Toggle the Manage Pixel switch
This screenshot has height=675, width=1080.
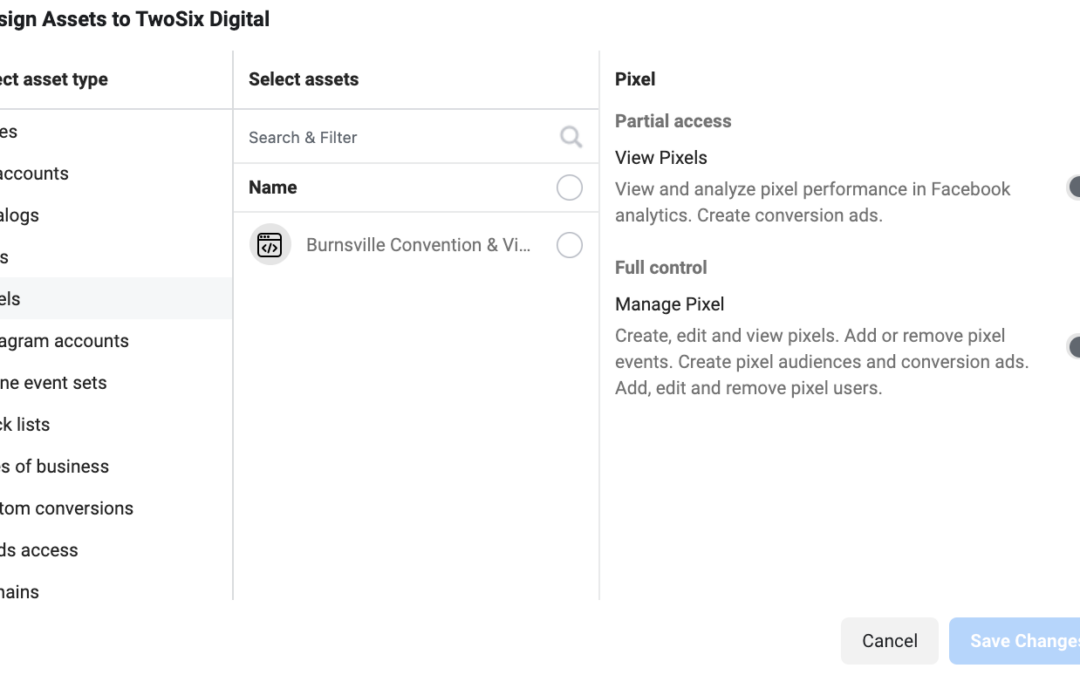[1073, 346]
